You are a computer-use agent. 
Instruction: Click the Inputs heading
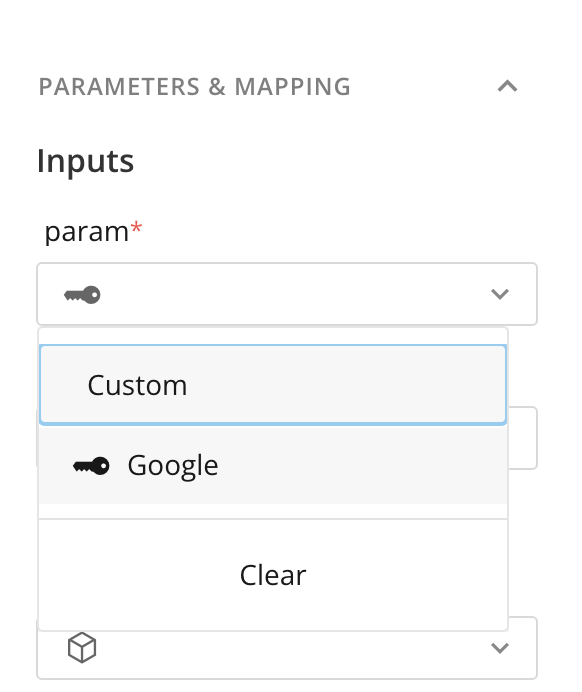[x=85, y=162]
